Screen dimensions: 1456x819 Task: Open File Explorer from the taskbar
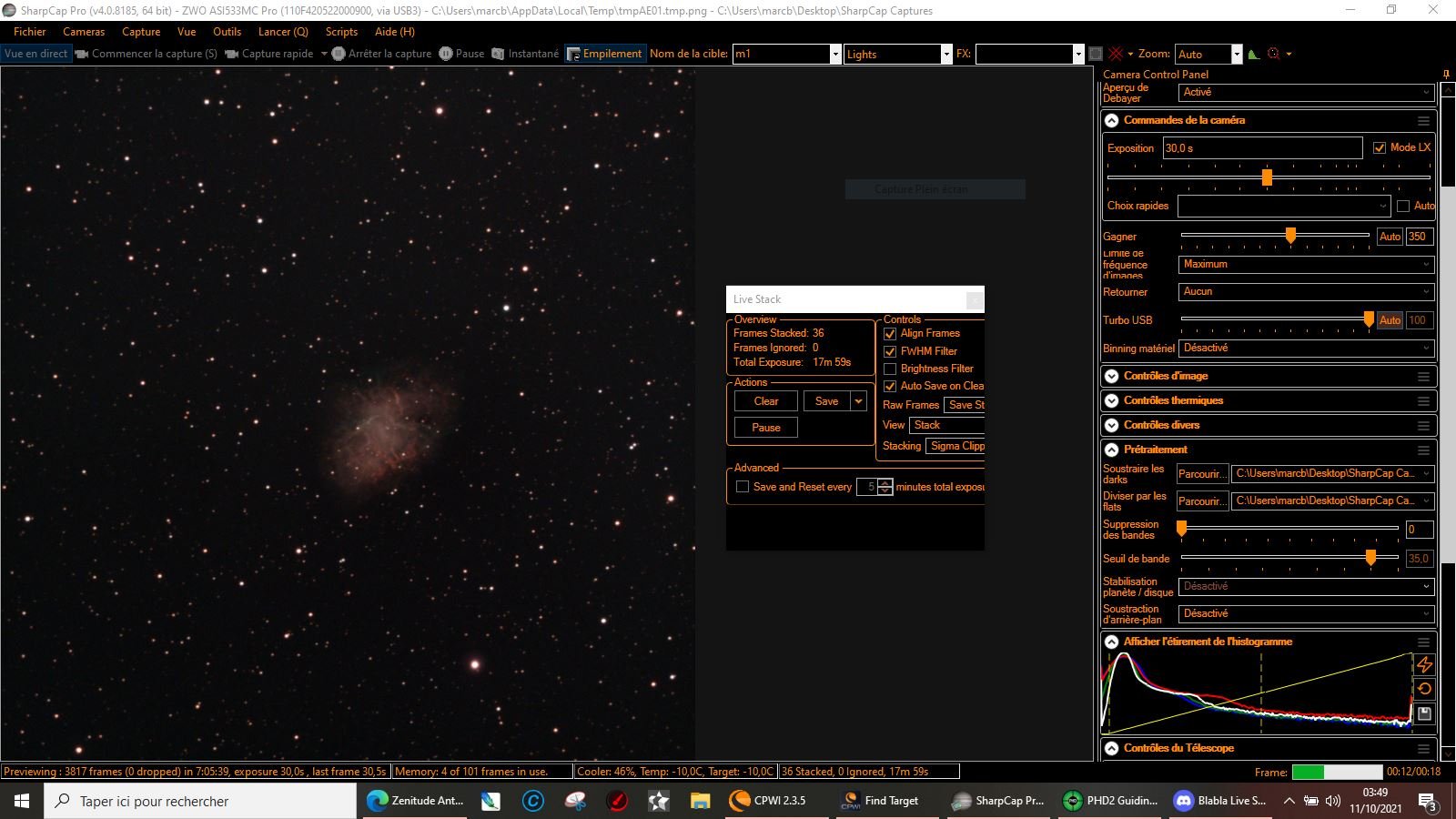(700, 801)
